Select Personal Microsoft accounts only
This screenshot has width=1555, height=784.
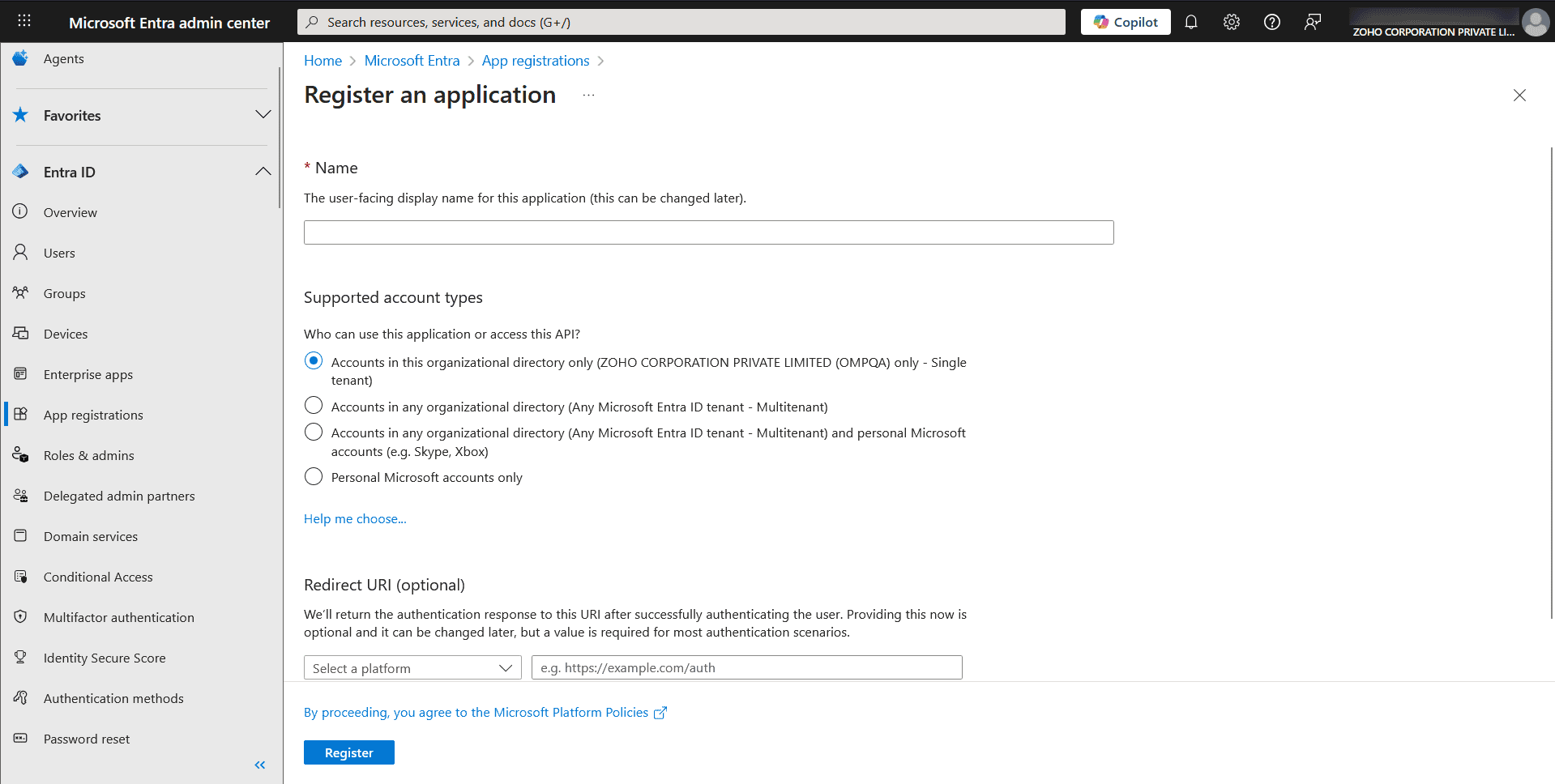pos(314,476)
